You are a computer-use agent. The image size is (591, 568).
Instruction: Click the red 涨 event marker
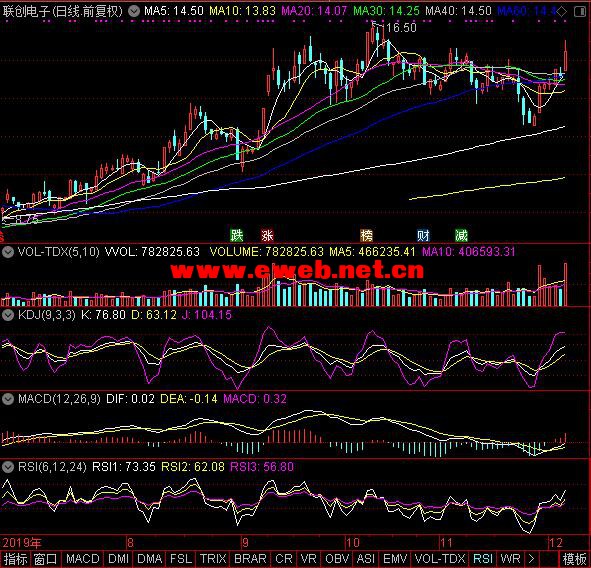(267, 236)
